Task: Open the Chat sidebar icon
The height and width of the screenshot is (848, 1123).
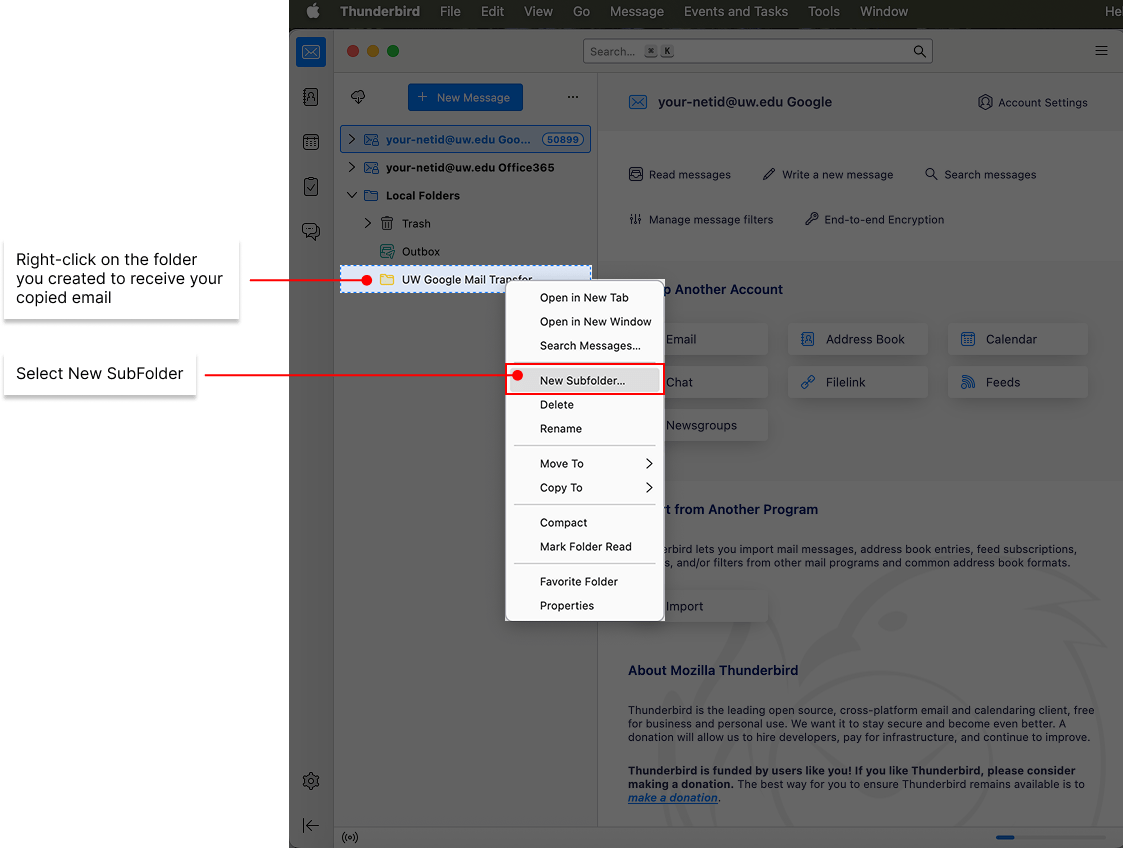Action: 311,232
